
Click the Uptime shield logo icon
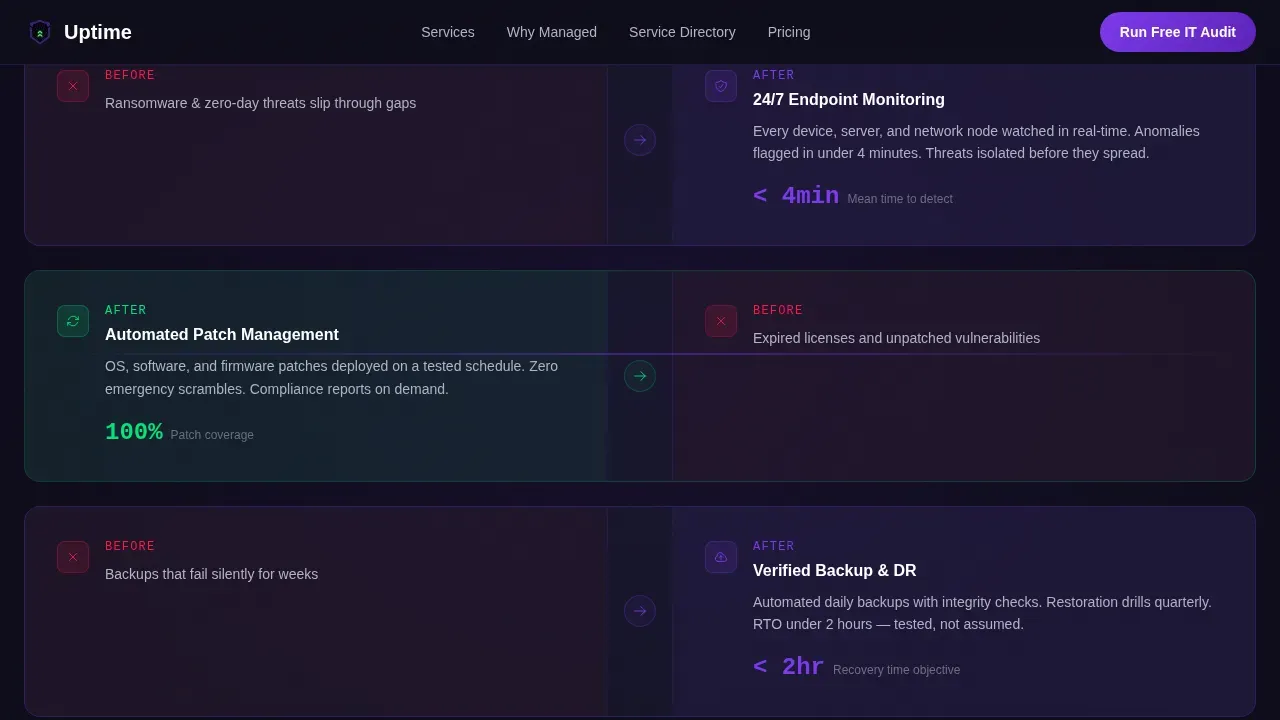pyautogui.click(x=40, y=32)
